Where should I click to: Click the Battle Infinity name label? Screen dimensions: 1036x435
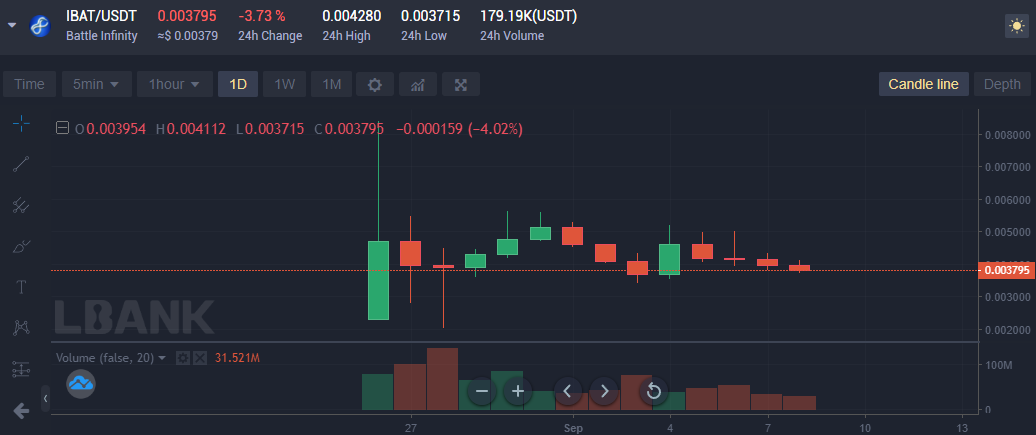point(102,36)
